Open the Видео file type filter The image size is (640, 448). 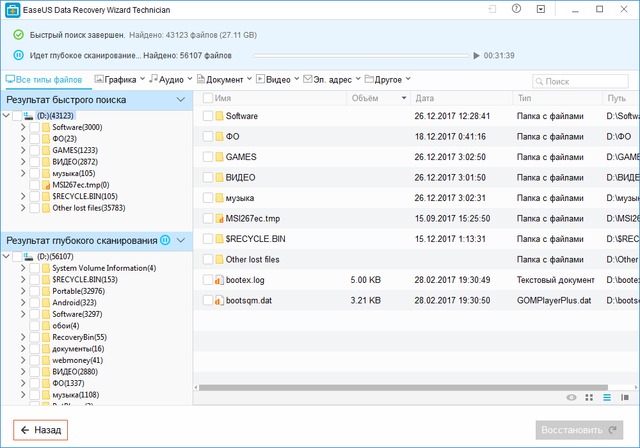[x=277, y=78]
